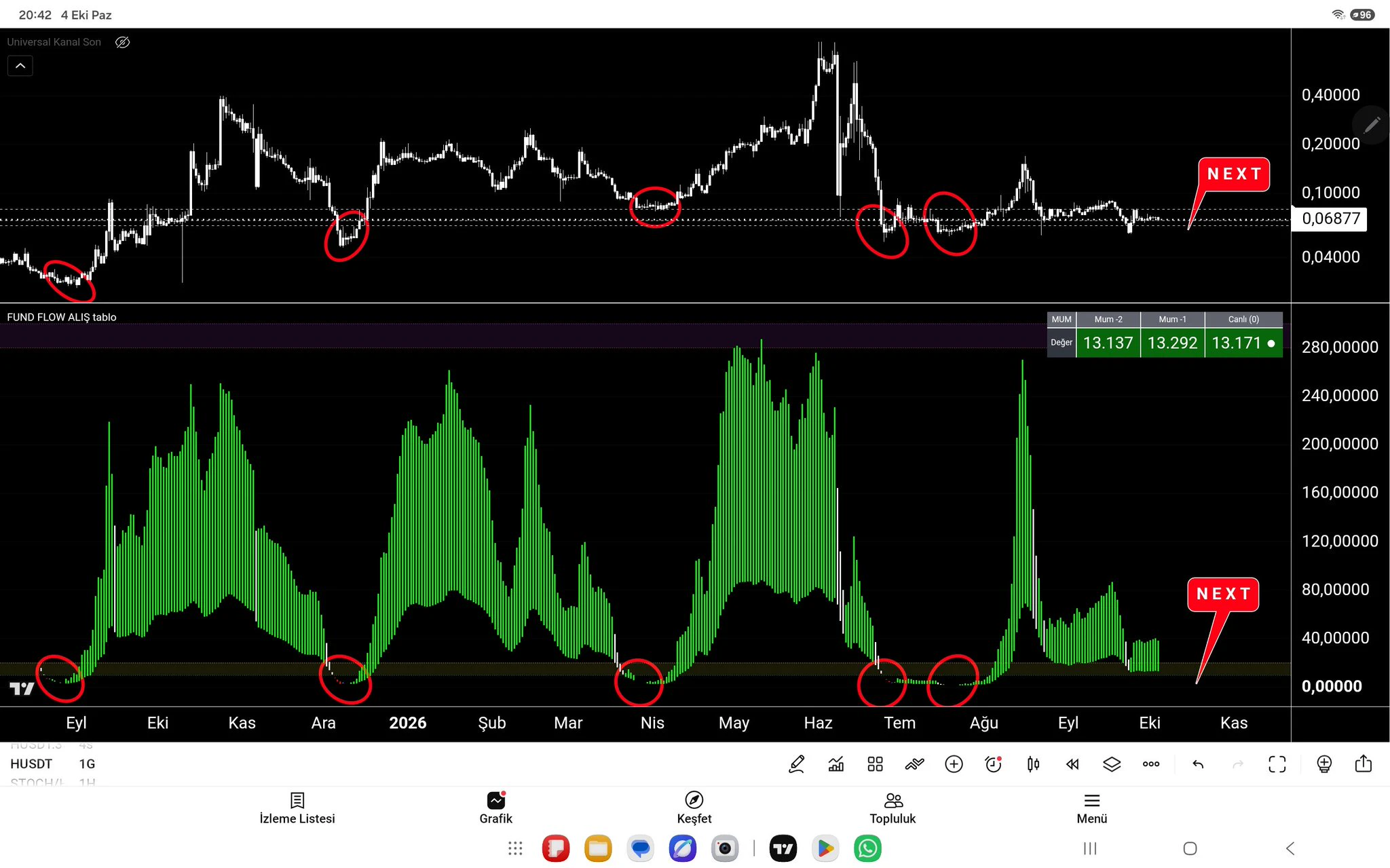Undo the last action
Image resolution: width=1390 pixels, height=868 pixels.
tap(1198, 764)
